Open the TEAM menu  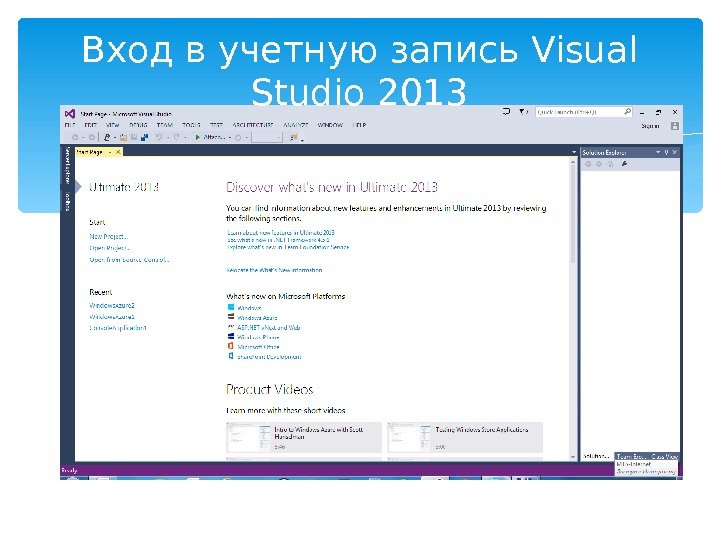pyautogui.click(x=165, y=125)
